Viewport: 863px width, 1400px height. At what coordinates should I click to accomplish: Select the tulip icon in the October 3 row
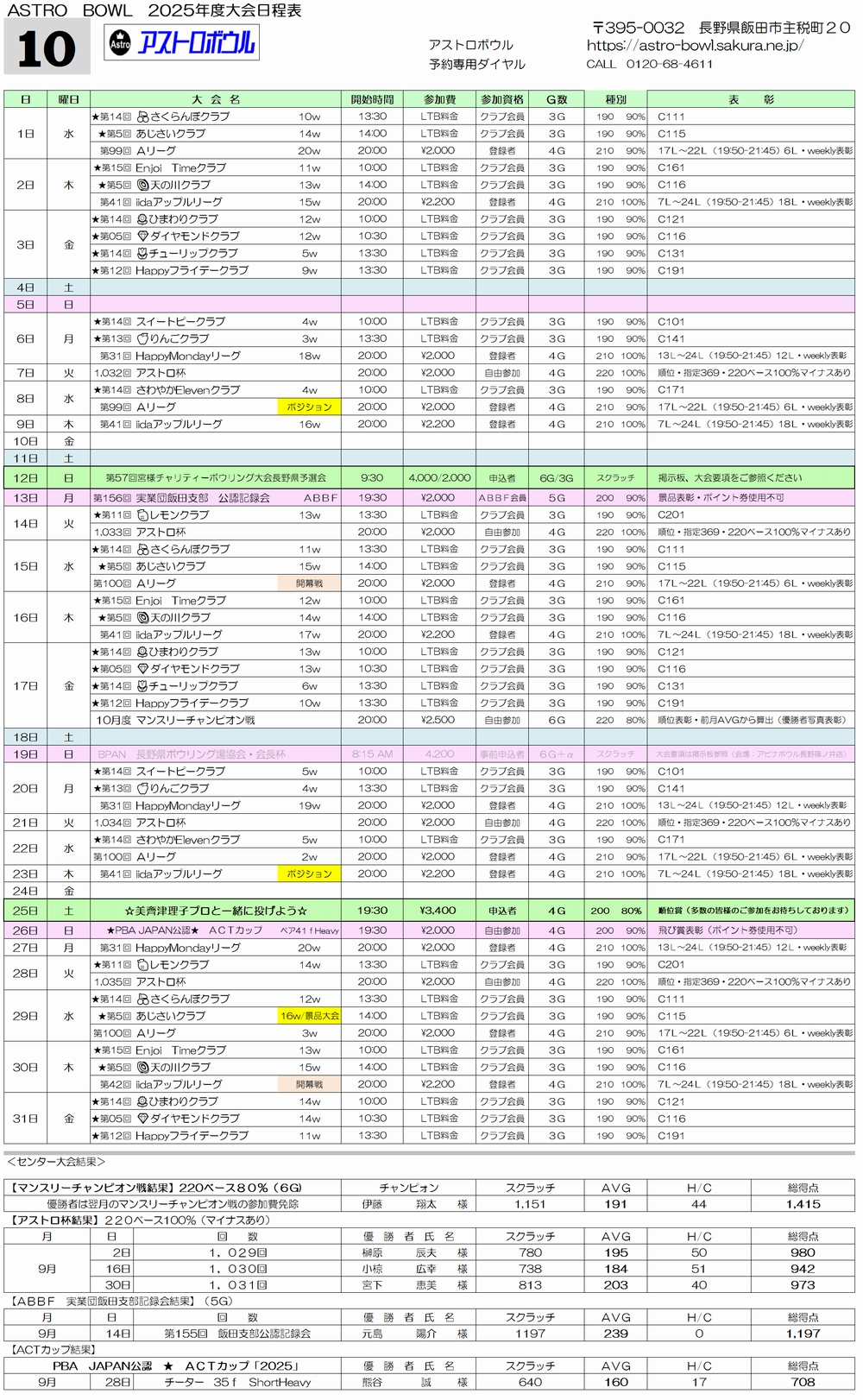tap(143, 254)
